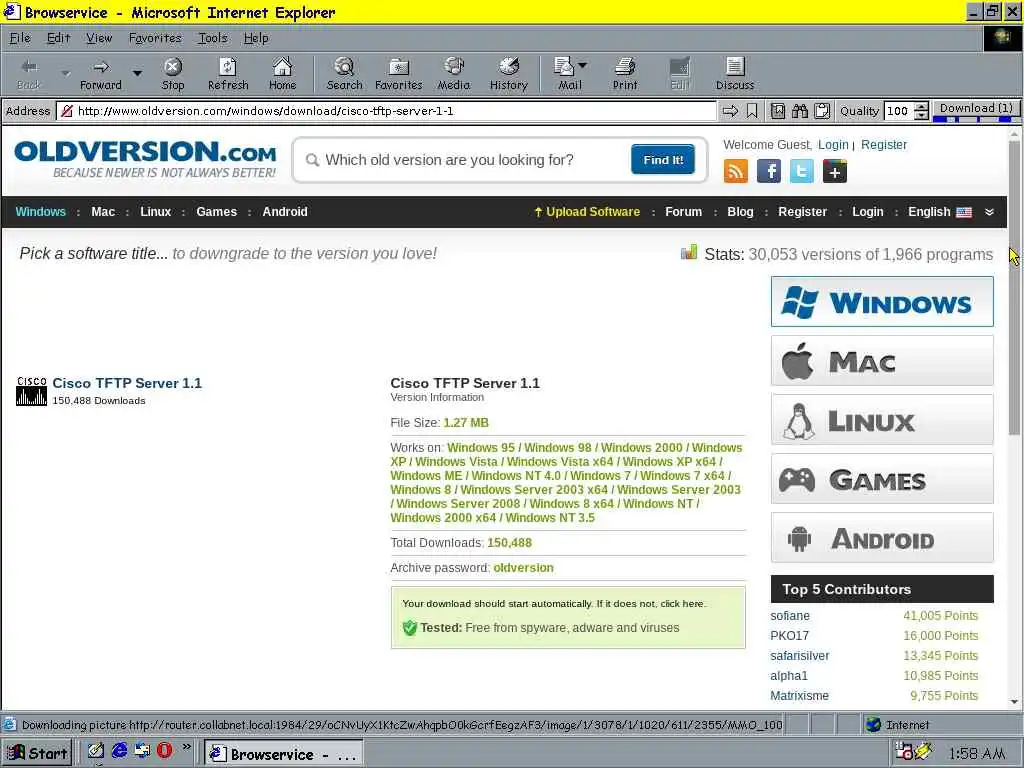Refresh the current page

coord(228,74)
